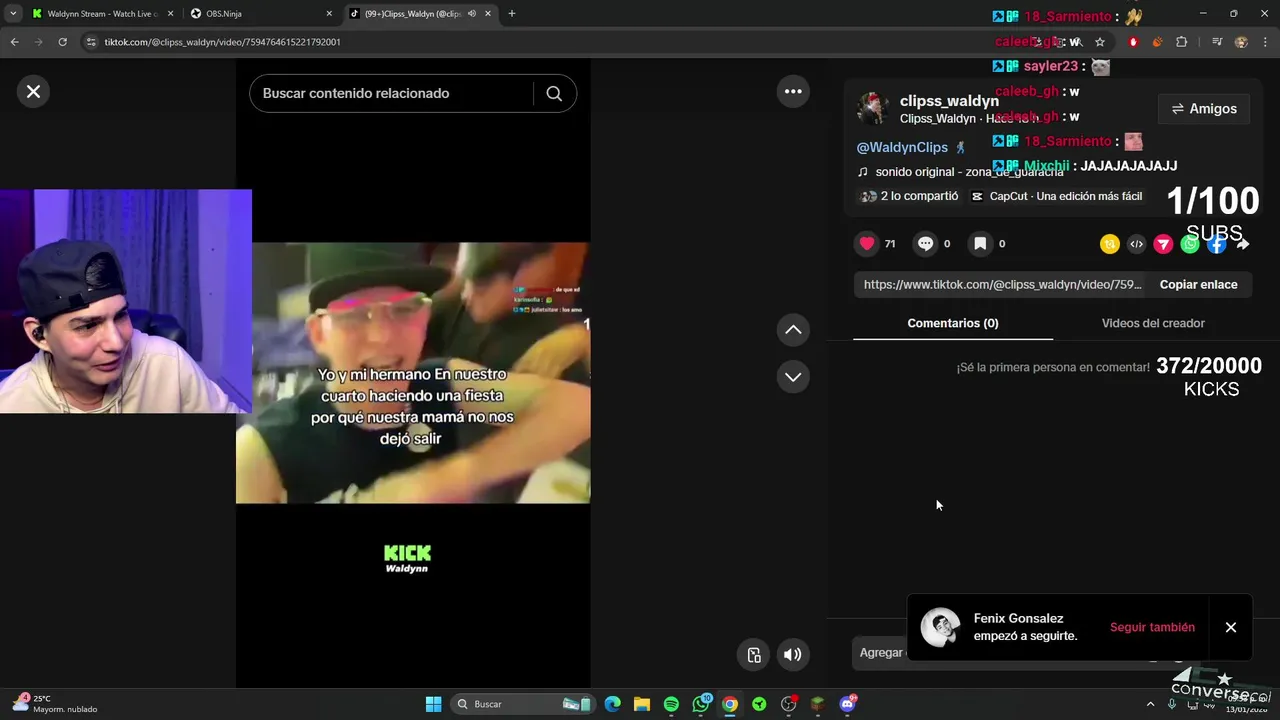This screenshot has width=1280, height=720.
Task: Go to previous video with up chevron
Action: 793,330
